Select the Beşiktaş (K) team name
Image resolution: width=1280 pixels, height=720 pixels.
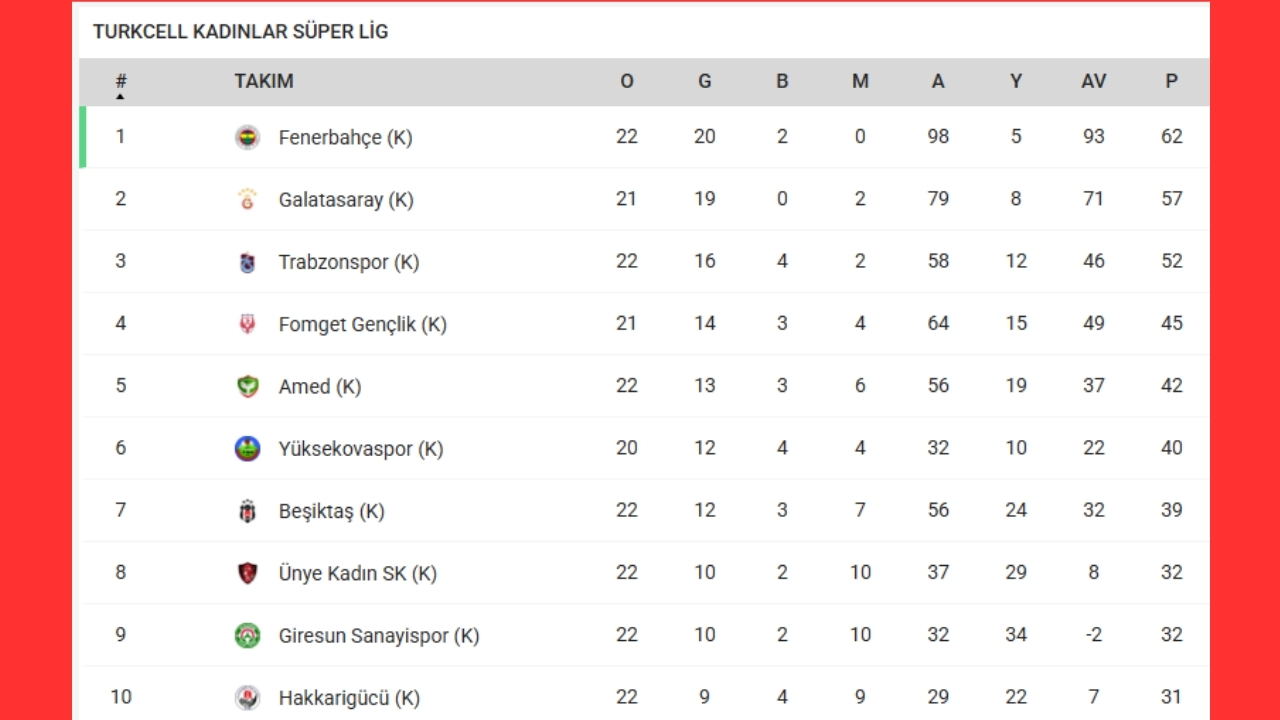[x=331, y=511]
